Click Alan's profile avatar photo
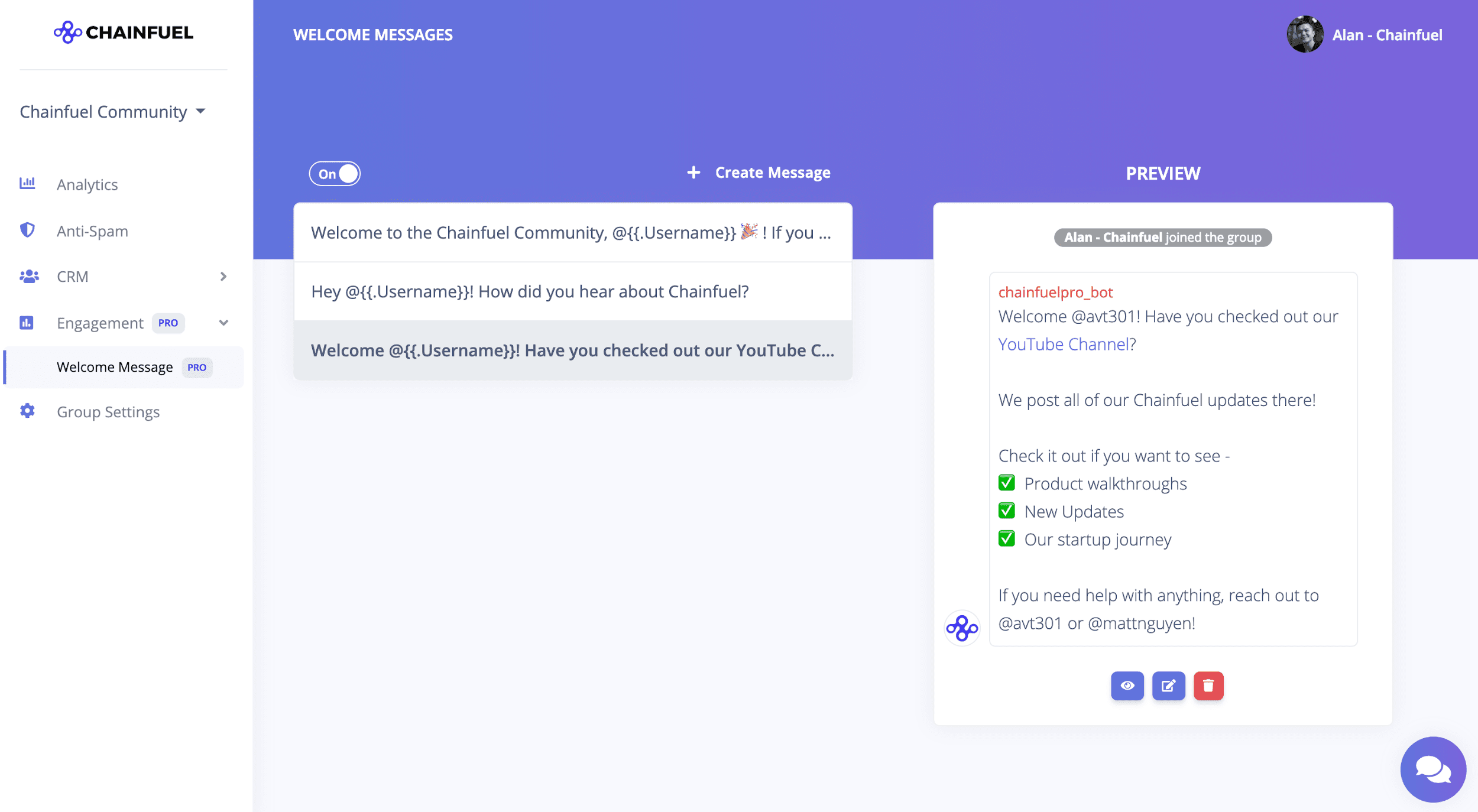The image size is (1478, 812). [1305, 34]
